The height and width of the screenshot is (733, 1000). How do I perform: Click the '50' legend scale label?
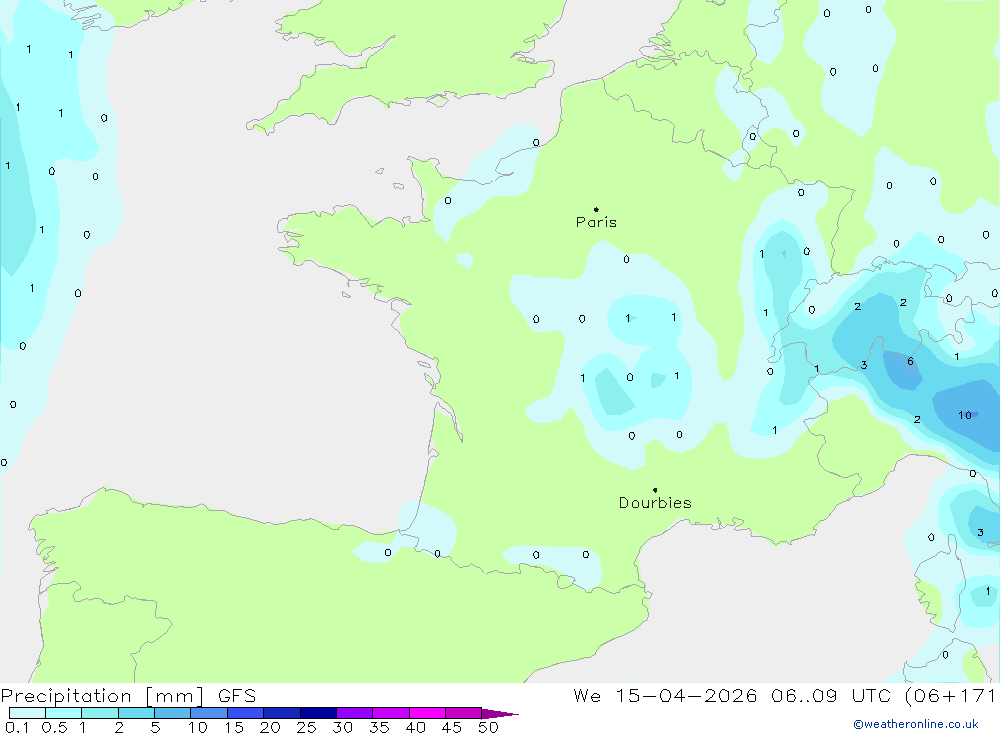(488, 727)
